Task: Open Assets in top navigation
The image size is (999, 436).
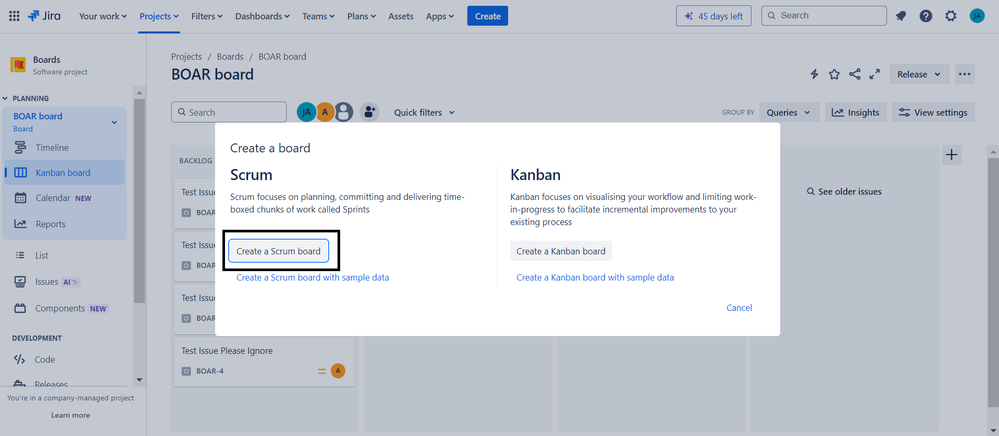Action: click(401, 17)
